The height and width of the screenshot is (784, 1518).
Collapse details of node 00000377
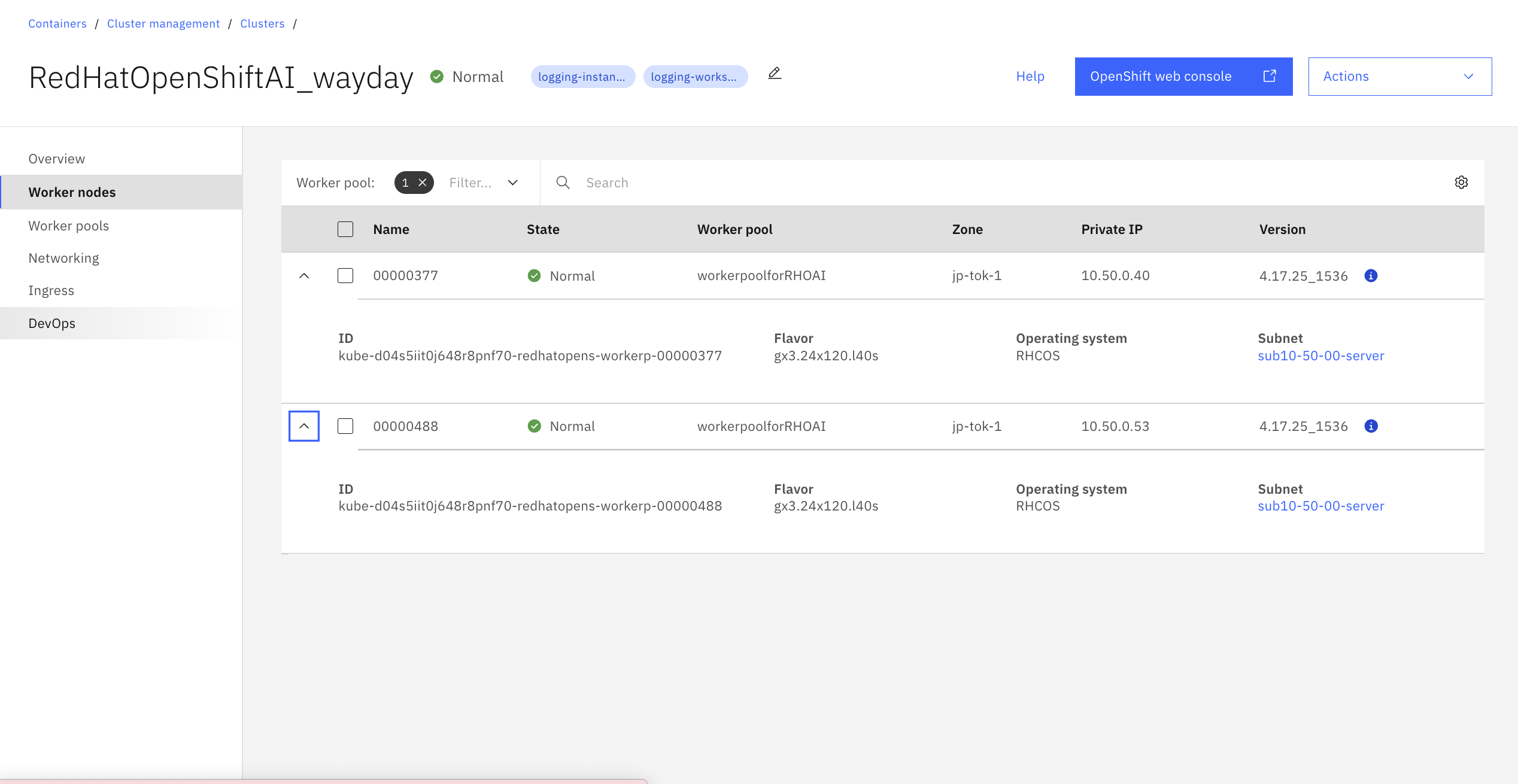(304, 276)
